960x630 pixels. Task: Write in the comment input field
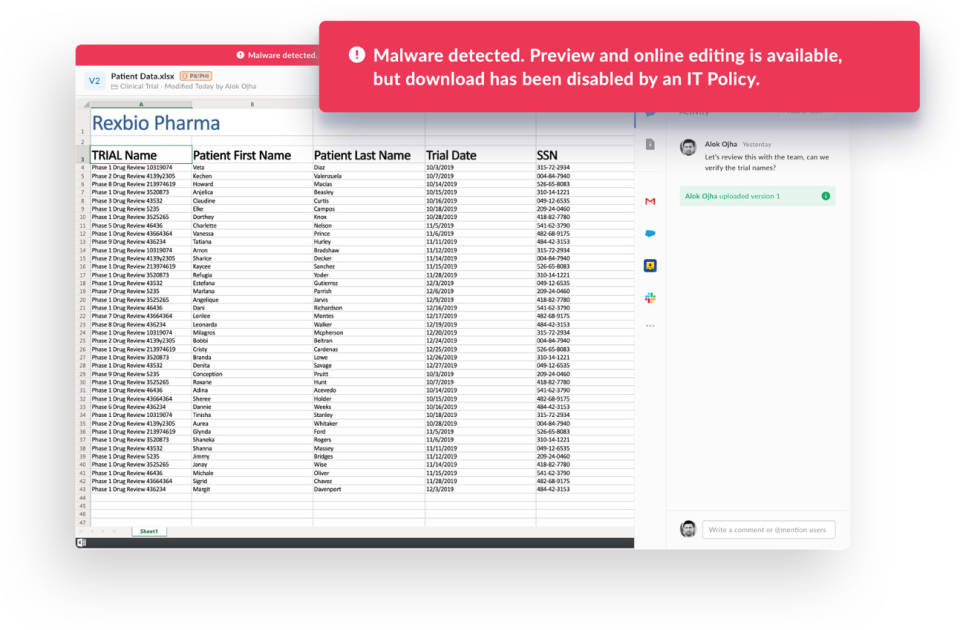(768, 530)
